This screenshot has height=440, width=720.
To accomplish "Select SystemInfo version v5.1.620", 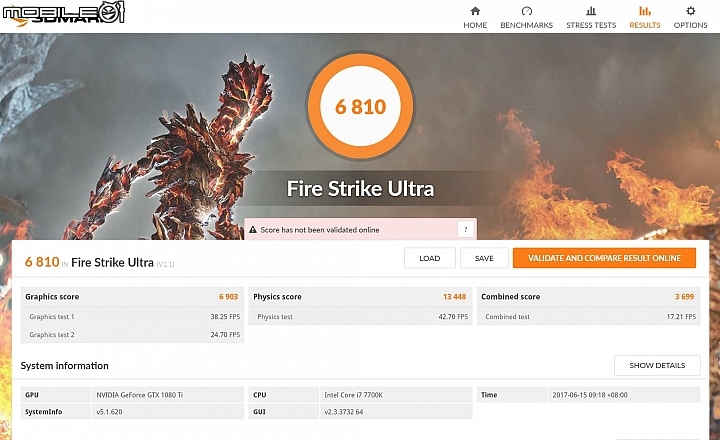I will [x=109, y=412].
